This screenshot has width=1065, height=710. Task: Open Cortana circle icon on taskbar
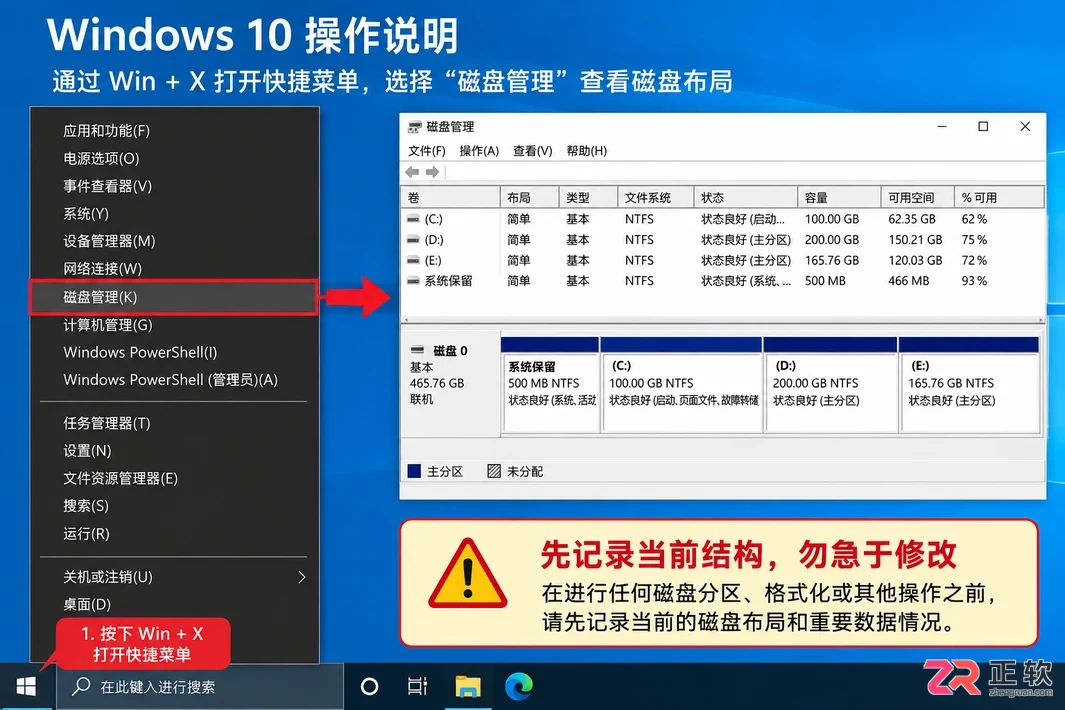pos(369,687)
